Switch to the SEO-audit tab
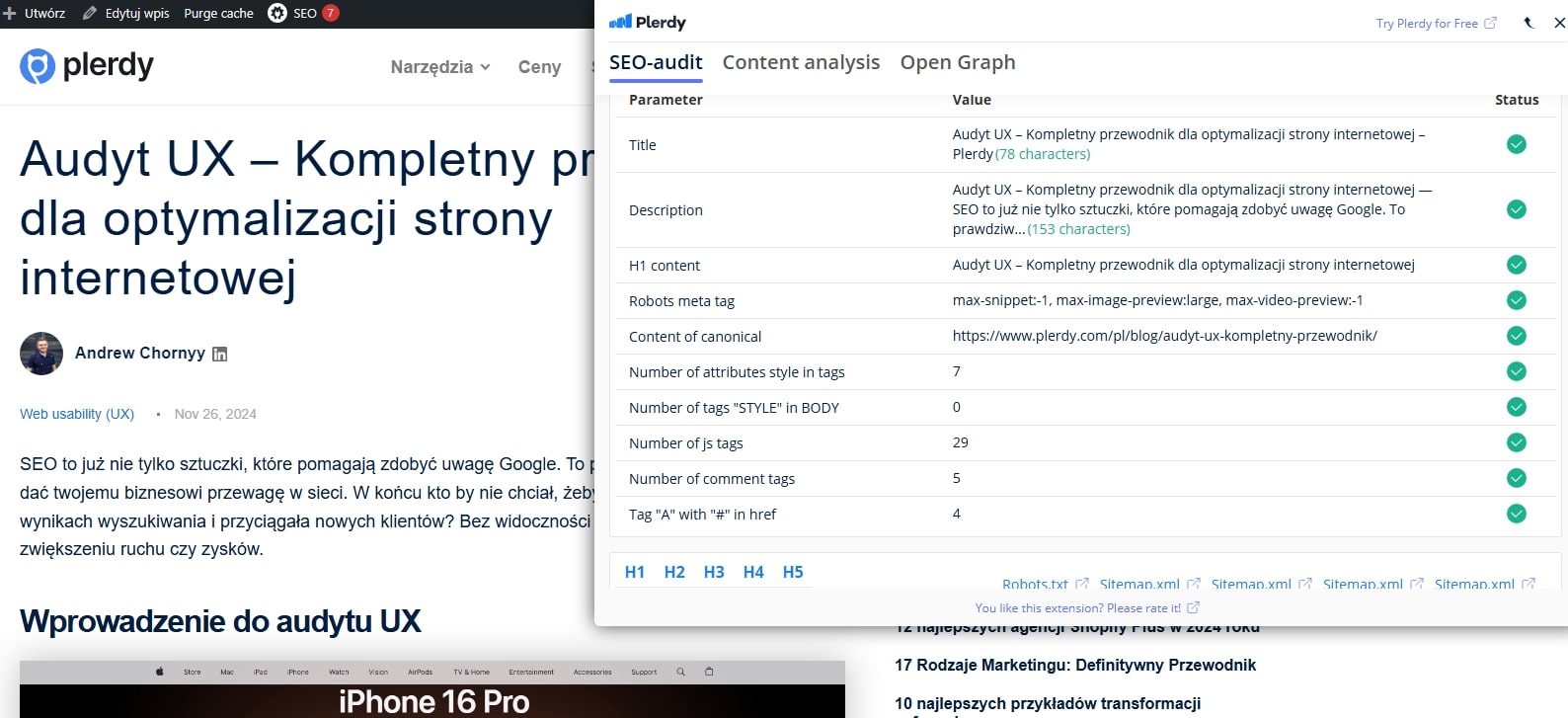 (656, 62)
